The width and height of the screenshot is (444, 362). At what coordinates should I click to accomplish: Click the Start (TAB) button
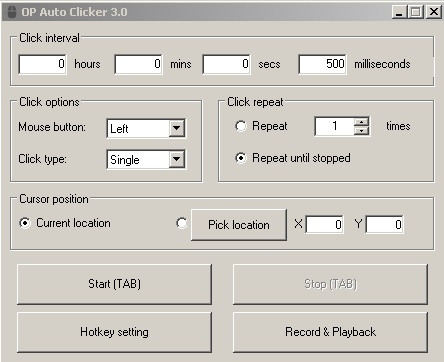(114, 284)
